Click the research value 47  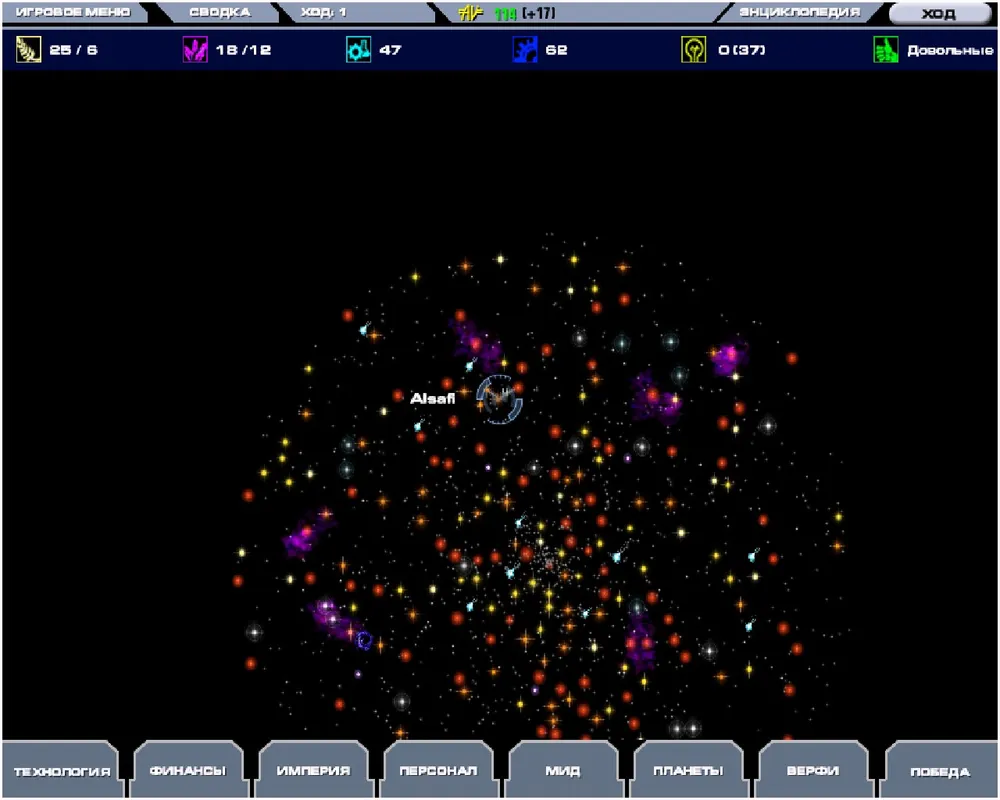pos(390,50)
